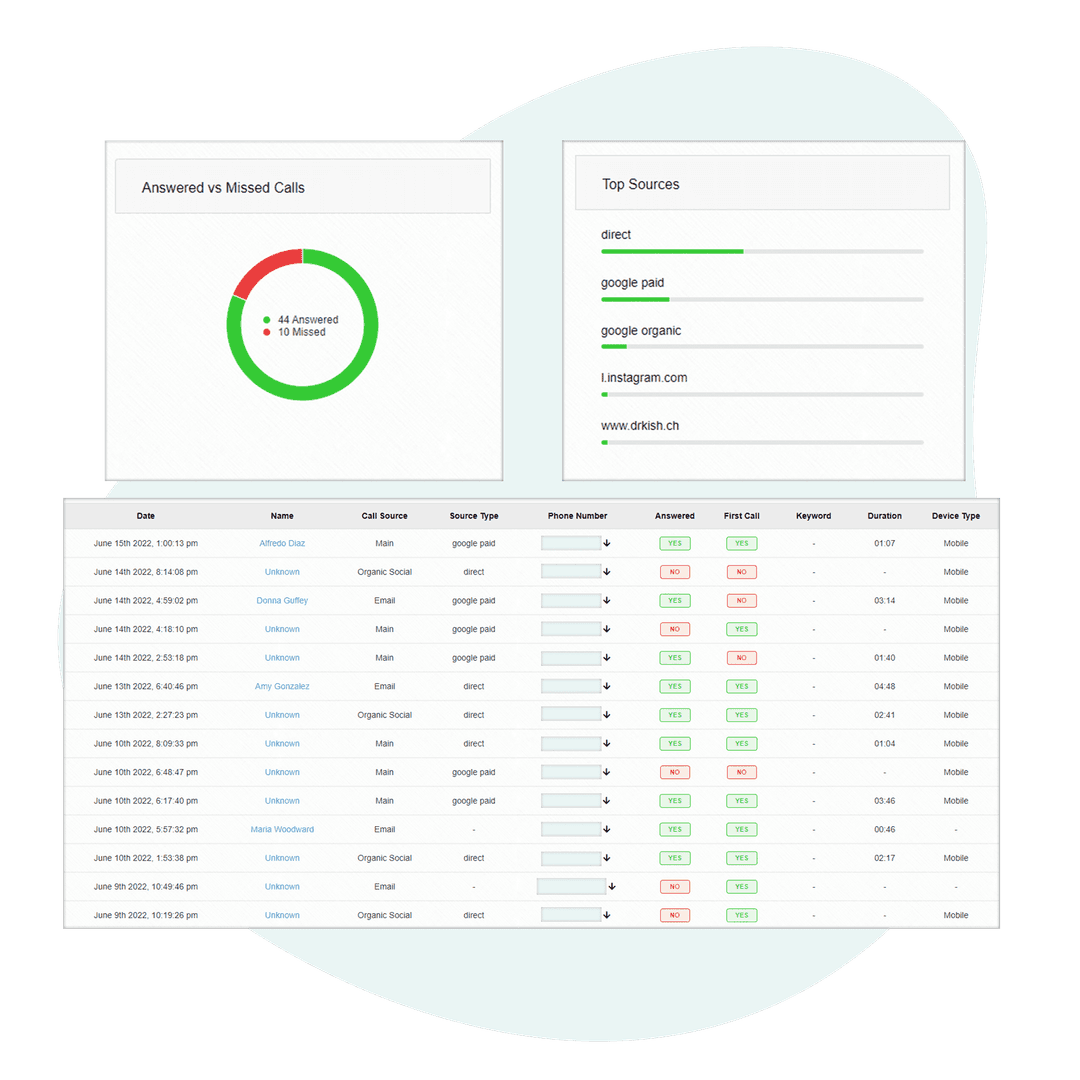The image size is (1080, 1080).
Task: Click the green Answered legend dot
Action: (267, 320)
